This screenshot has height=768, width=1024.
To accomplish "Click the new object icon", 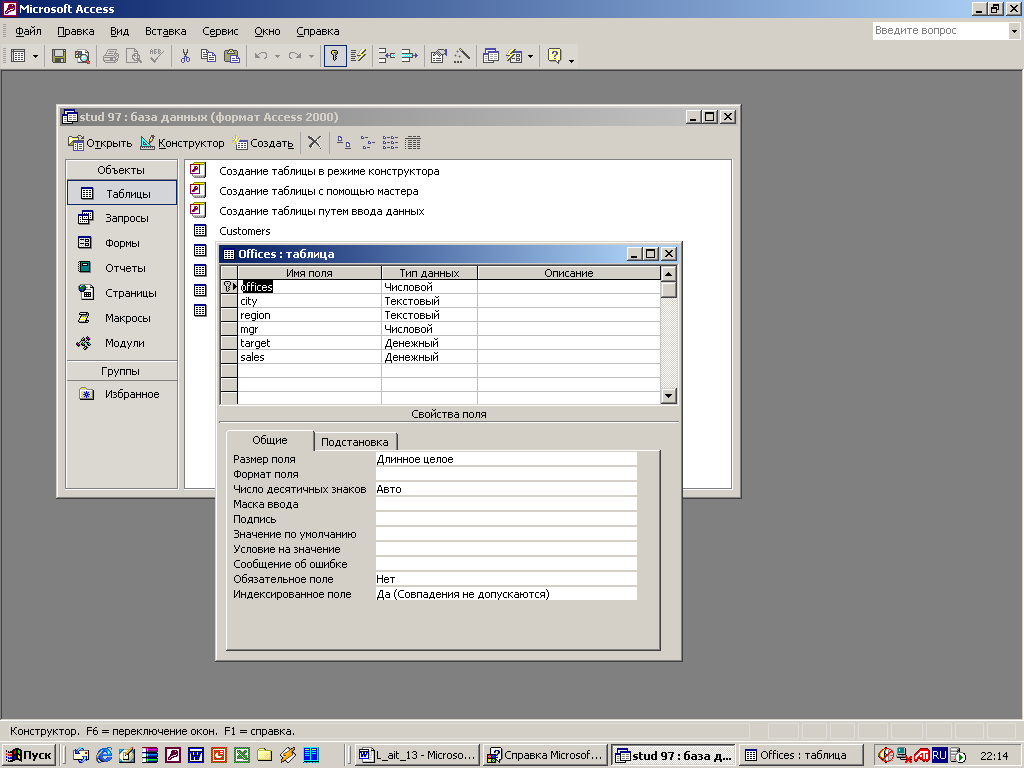I will pos(515,56).
